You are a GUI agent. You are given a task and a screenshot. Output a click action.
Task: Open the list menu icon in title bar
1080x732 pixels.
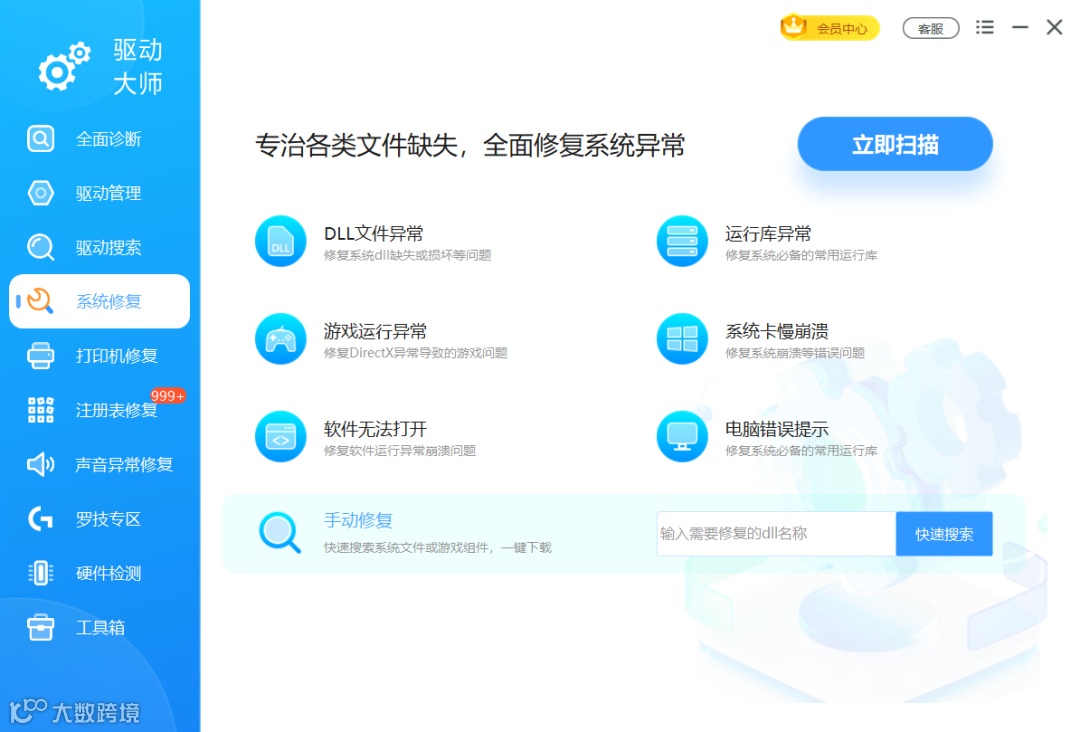point(985,27)
